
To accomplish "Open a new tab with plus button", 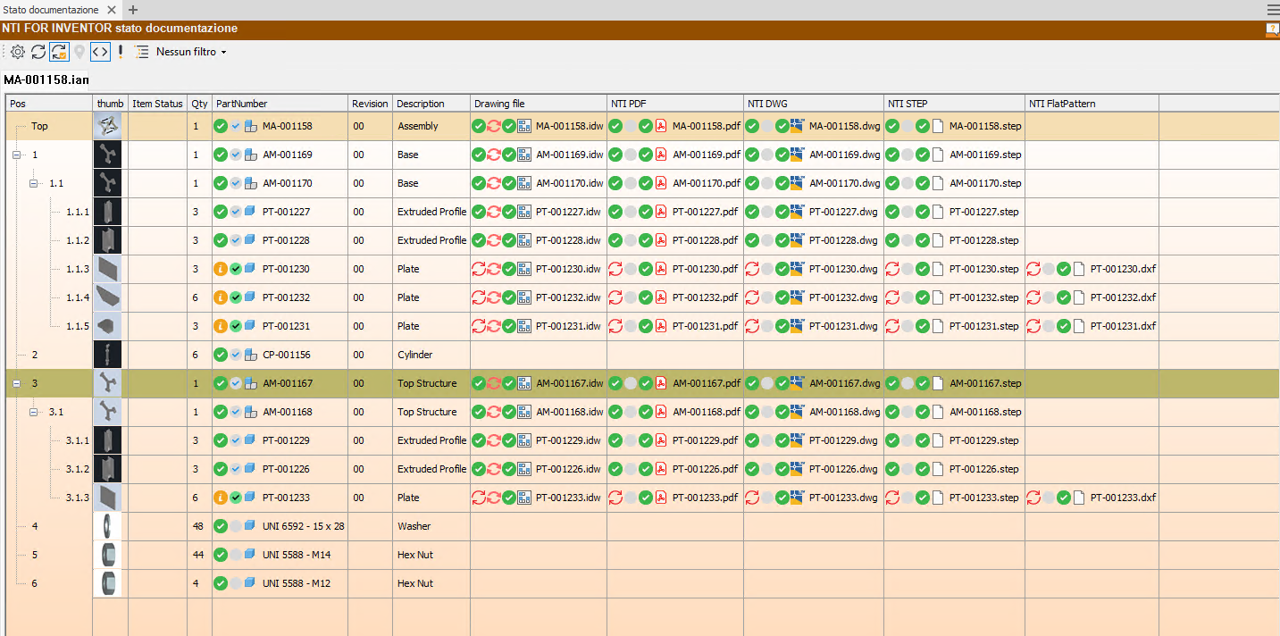I will (133, 10).
